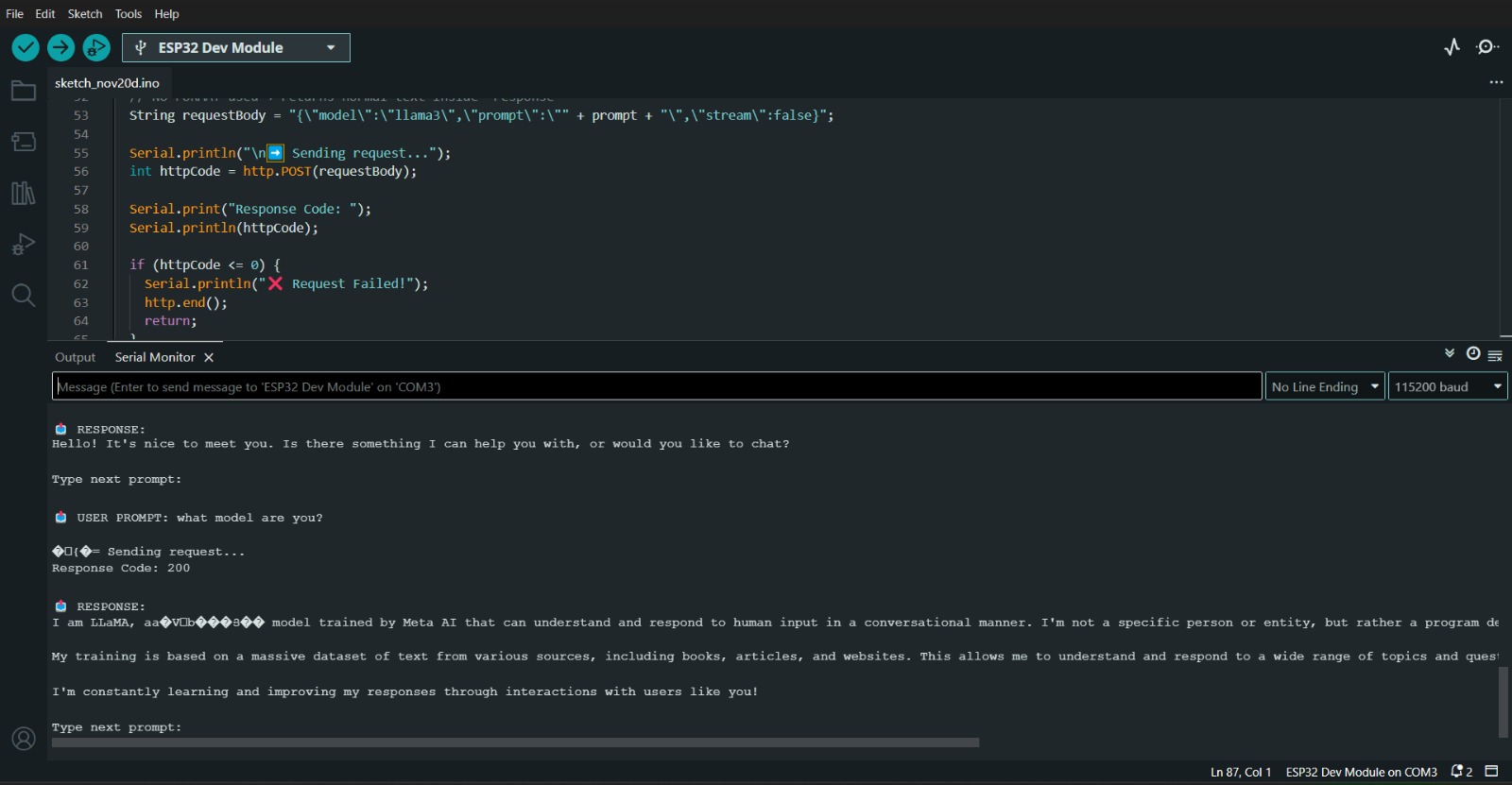Change the 115200 baud rate dropdown
1512x785 pixels.
pos(1447,386)
